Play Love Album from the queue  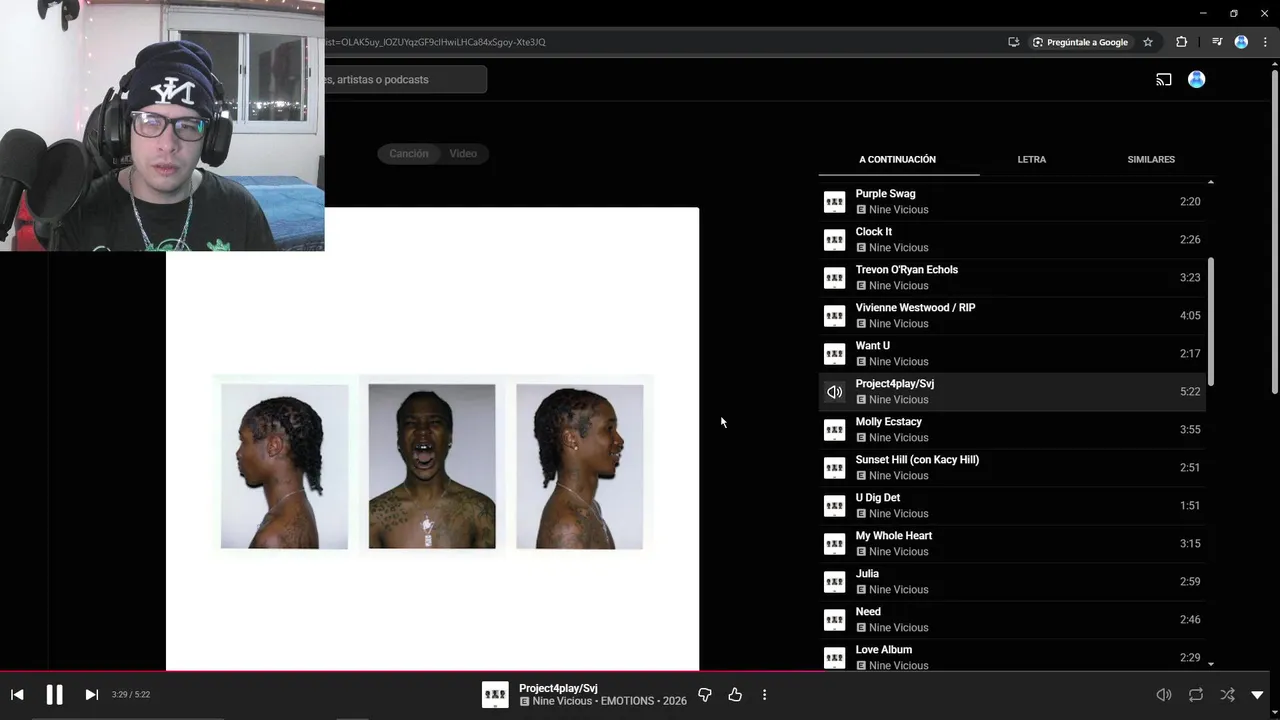pyautogui.click(x=1012, y=656)
